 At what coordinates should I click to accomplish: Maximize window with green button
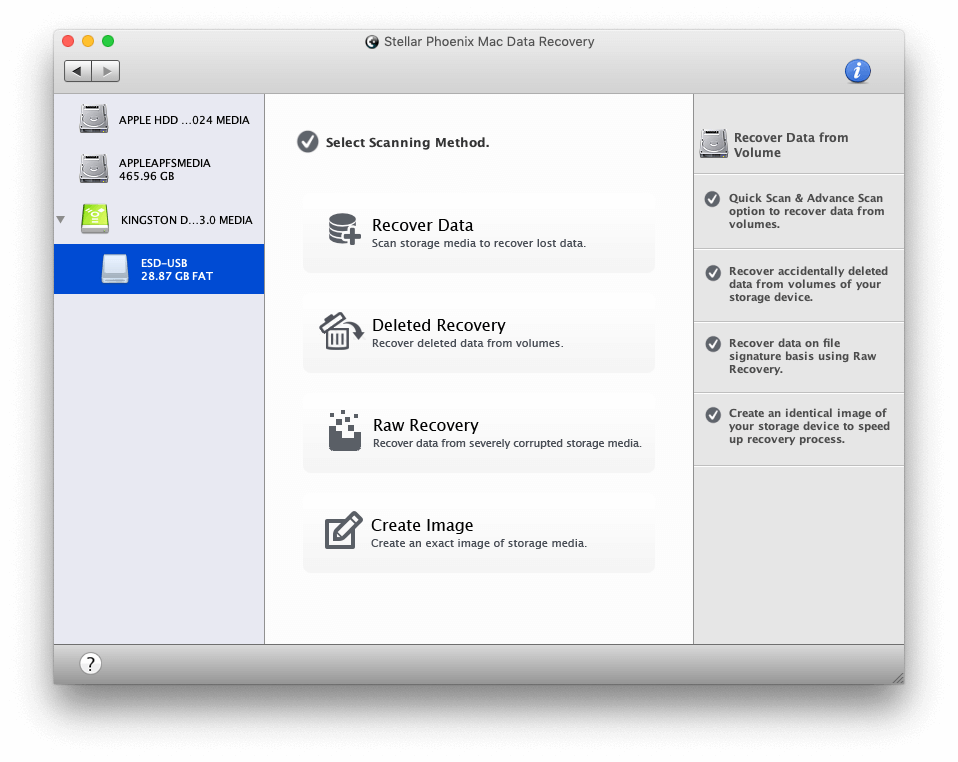[x=108, y=41]
